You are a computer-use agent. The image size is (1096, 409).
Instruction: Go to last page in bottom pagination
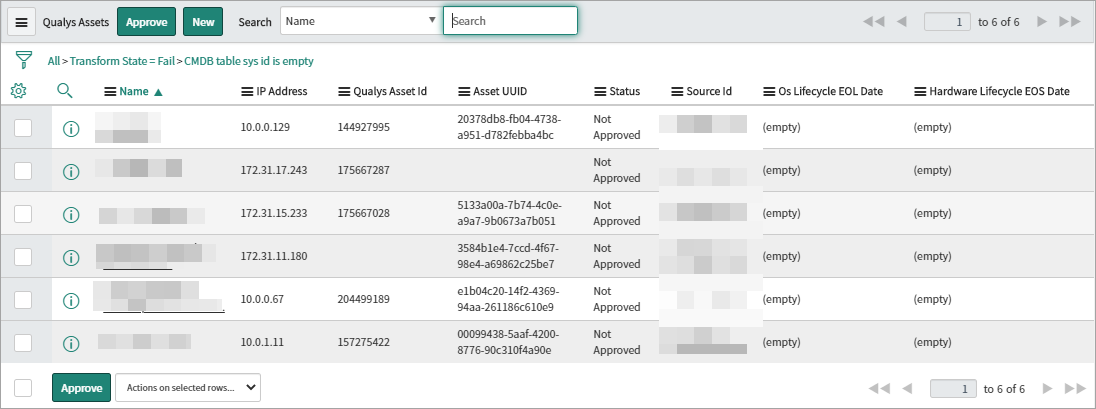click(x=1076, y=389)
